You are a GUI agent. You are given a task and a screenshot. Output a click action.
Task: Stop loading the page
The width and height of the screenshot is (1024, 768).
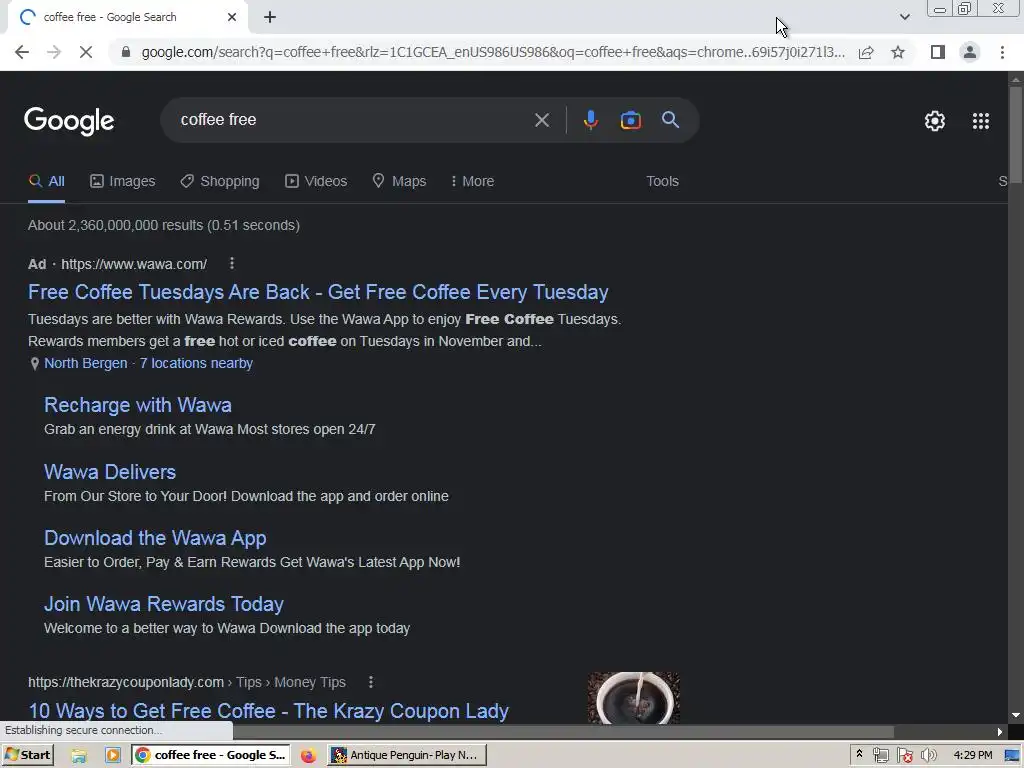[x=86, y=52]
